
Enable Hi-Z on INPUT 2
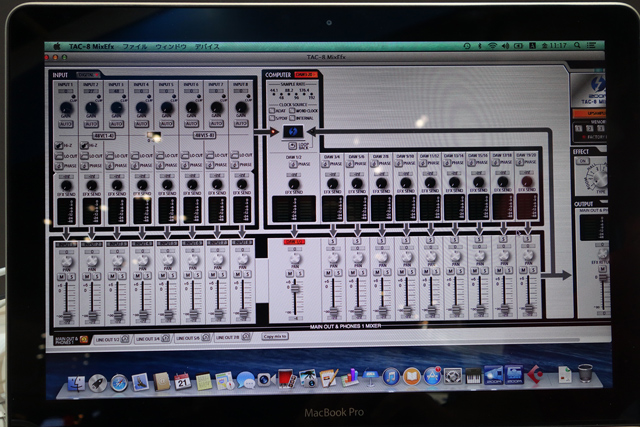(x=84, y=145)
